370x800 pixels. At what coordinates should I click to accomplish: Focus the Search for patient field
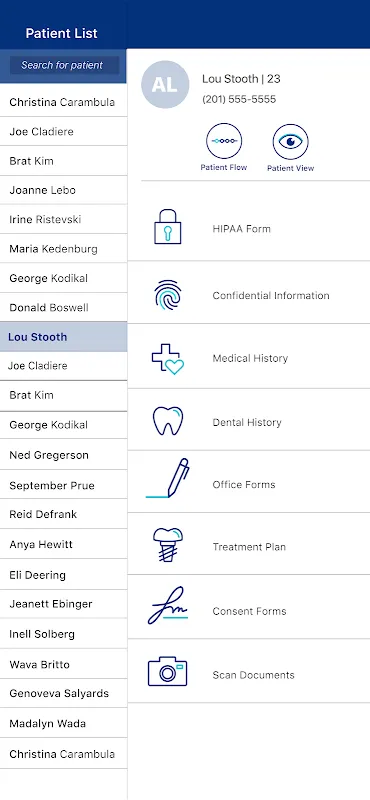64,65
